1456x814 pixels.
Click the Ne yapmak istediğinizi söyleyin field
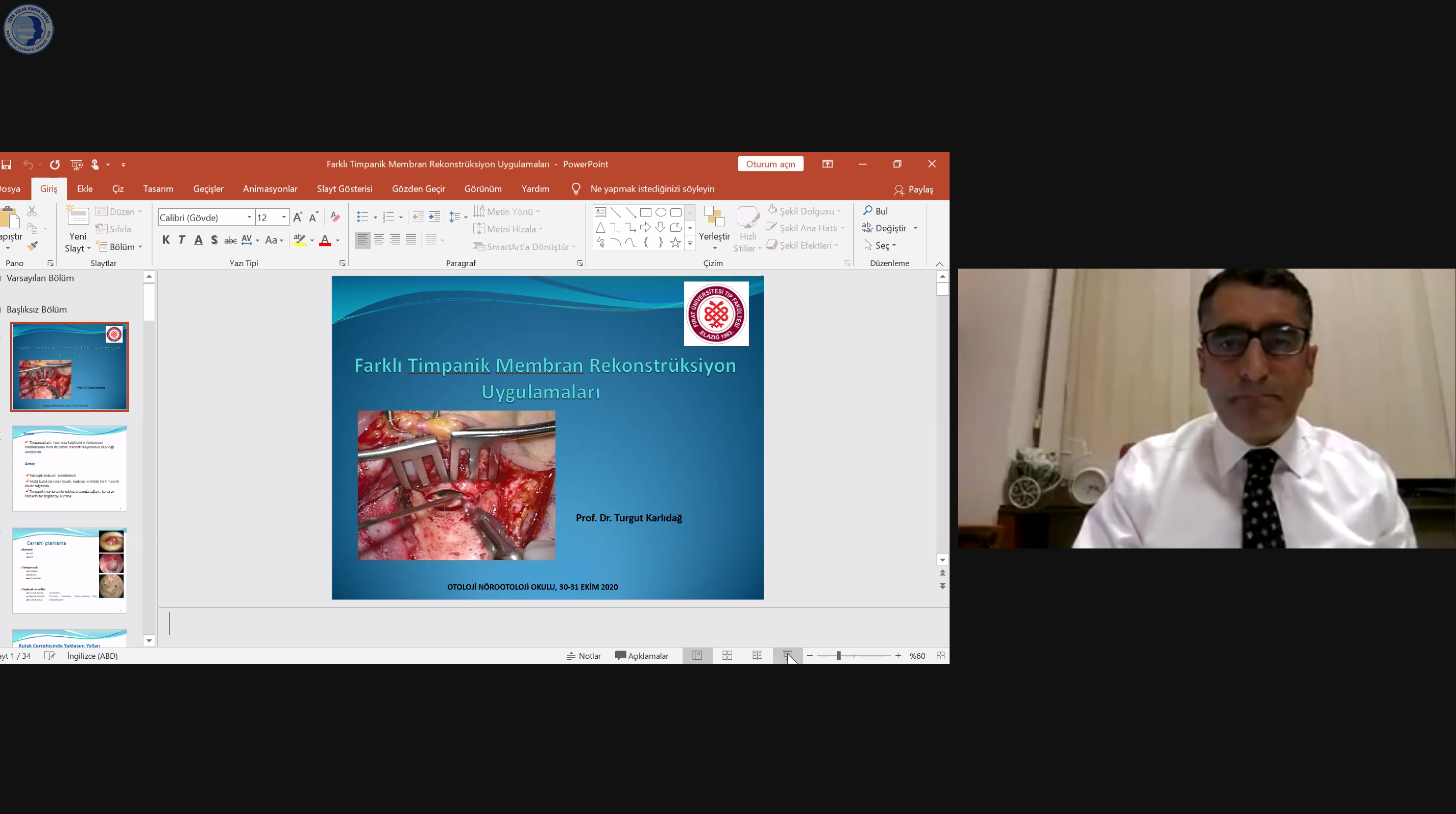point(652,189)
